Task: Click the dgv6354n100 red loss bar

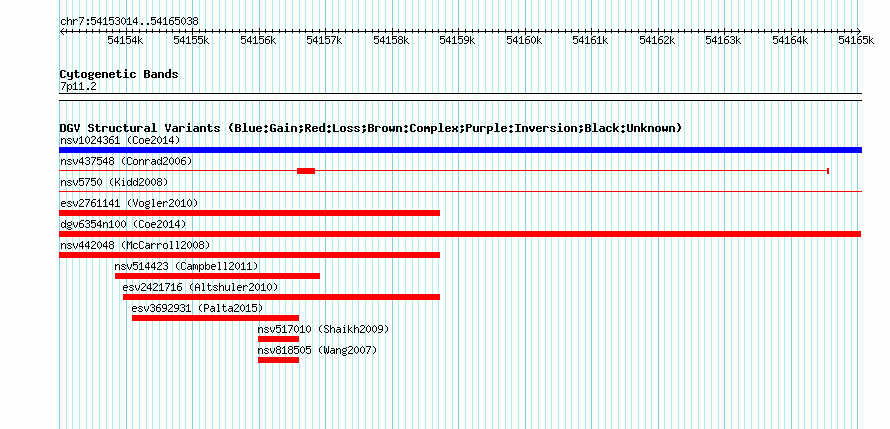Action: pyautogui.click(x=460, y=234)
